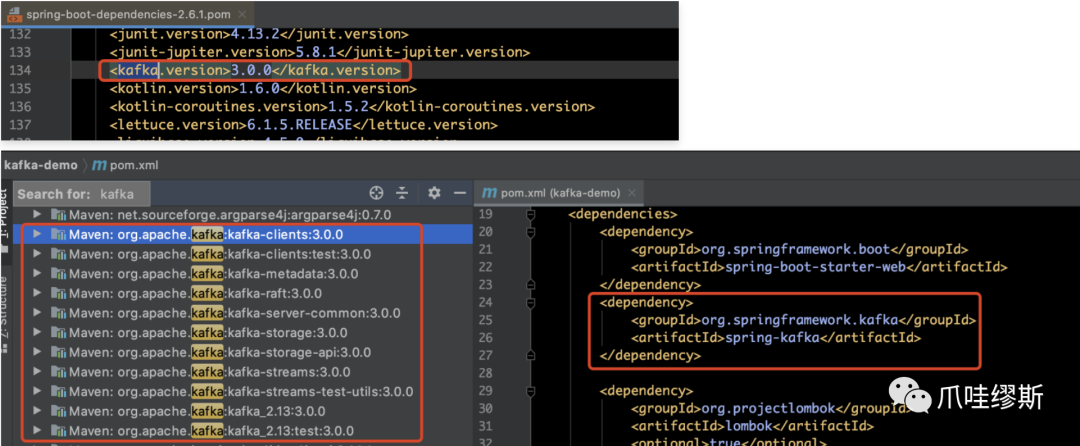Image resolution: width=1080 pixels, height=446 pixels.
Task: Click the junit.version 4.13.2 line
Action: coord(259,34)
